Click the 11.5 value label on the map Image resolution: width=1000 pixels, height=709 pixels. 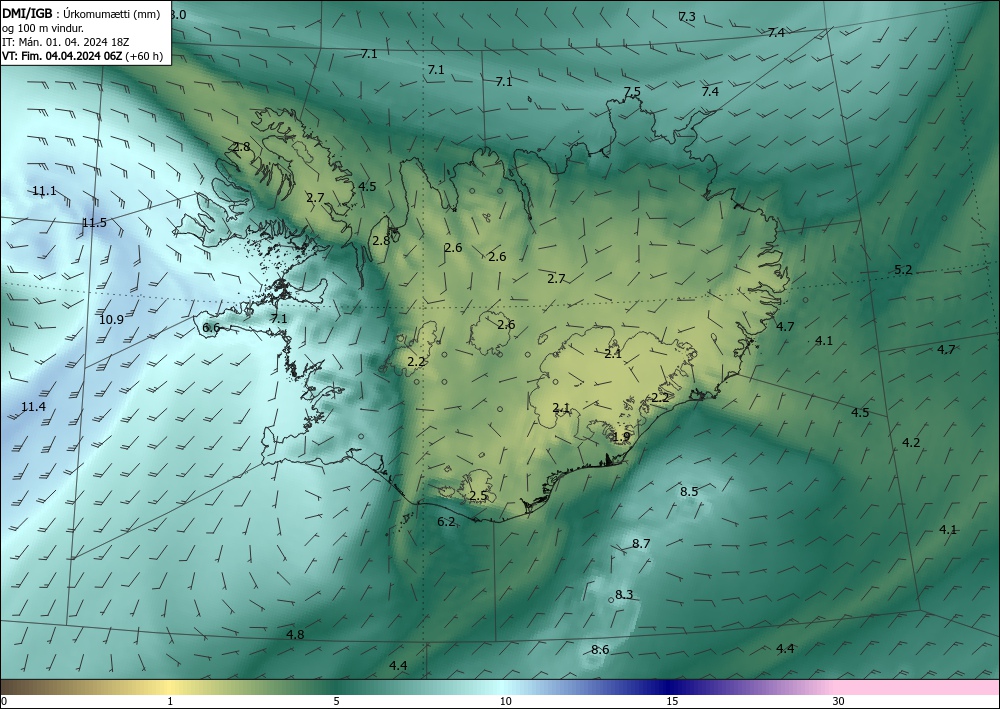[x=94, y=223]
